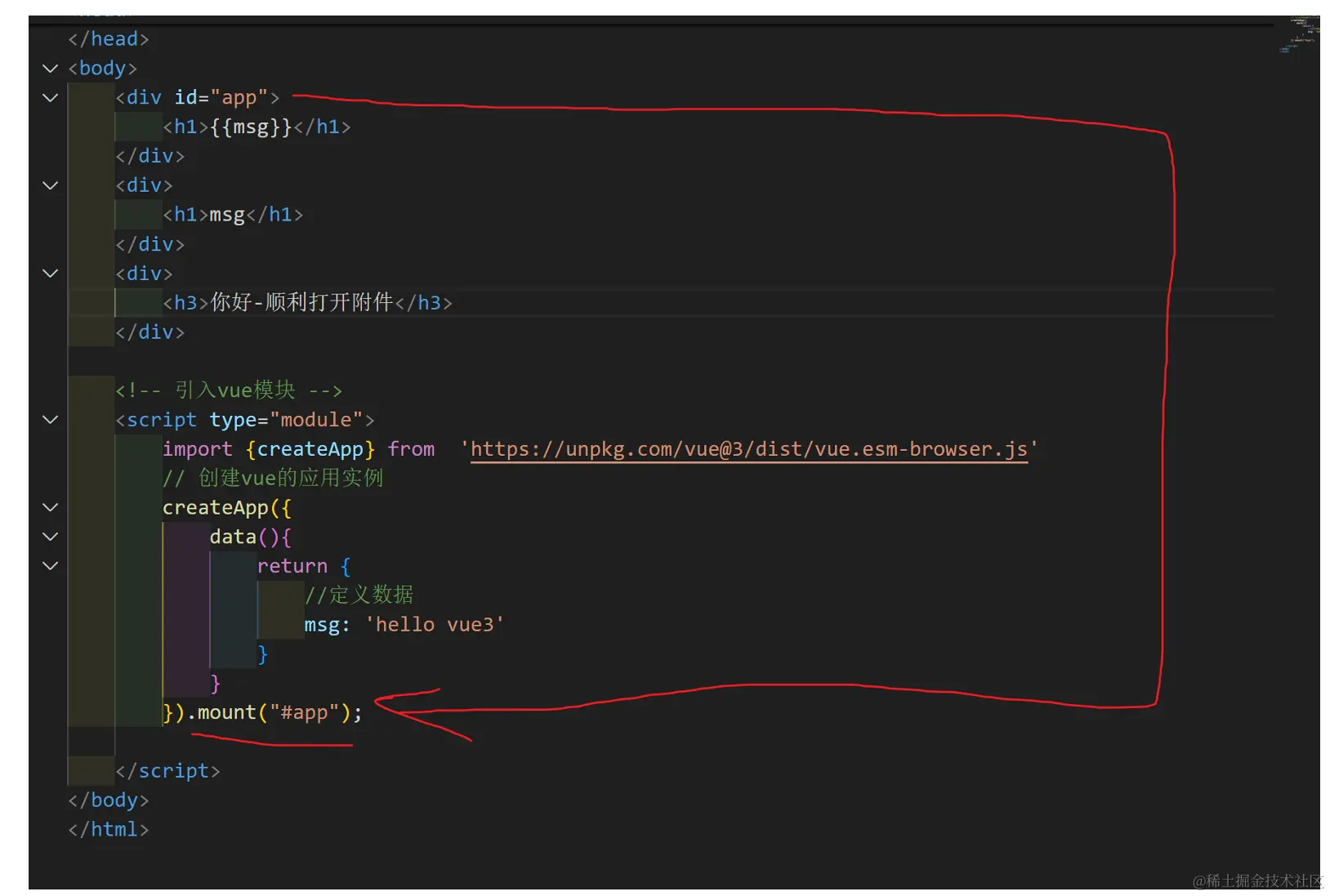Click the <script type="module"> tag text
Screen dimensions: 1330x896
click(x=245, y=420)
